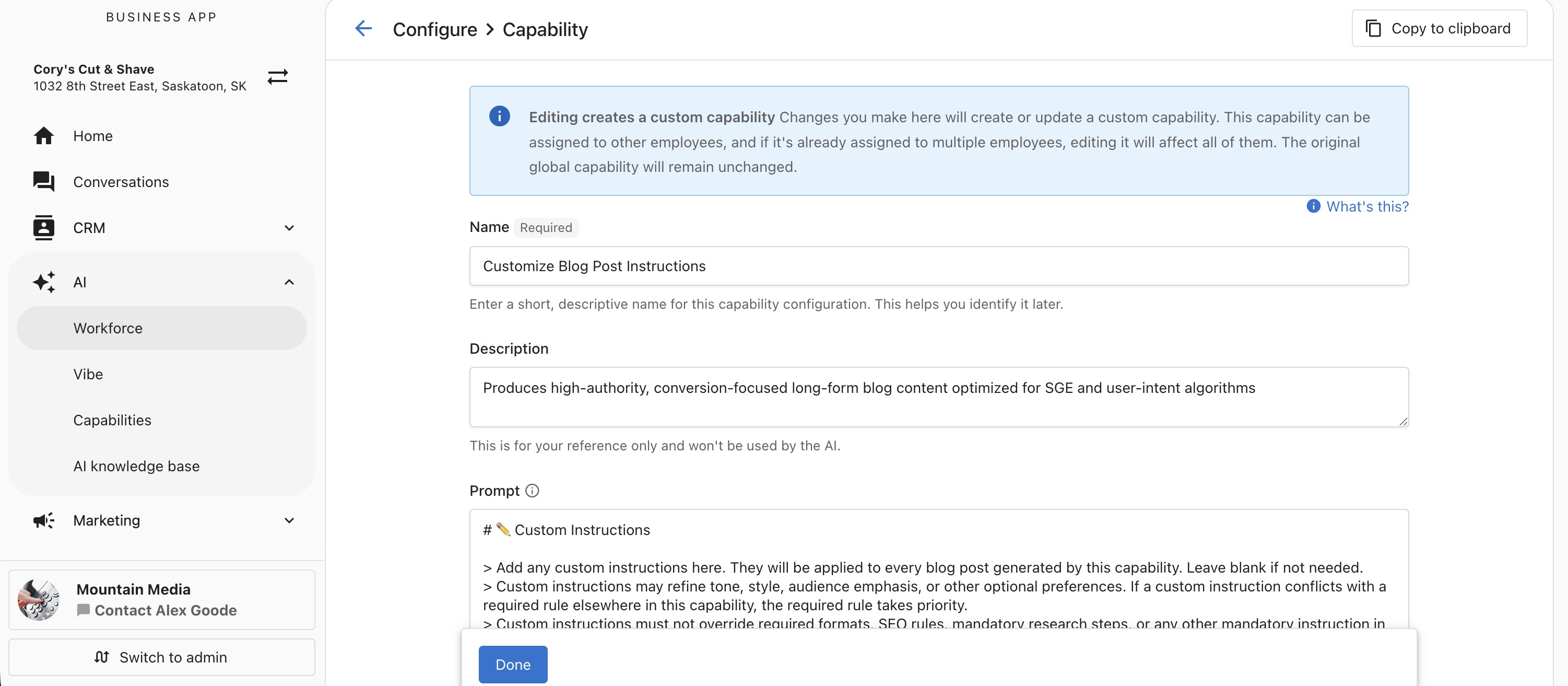Open the Capabilities submenu item
This screenshot has height=686, width=1568.
point(162,420)
